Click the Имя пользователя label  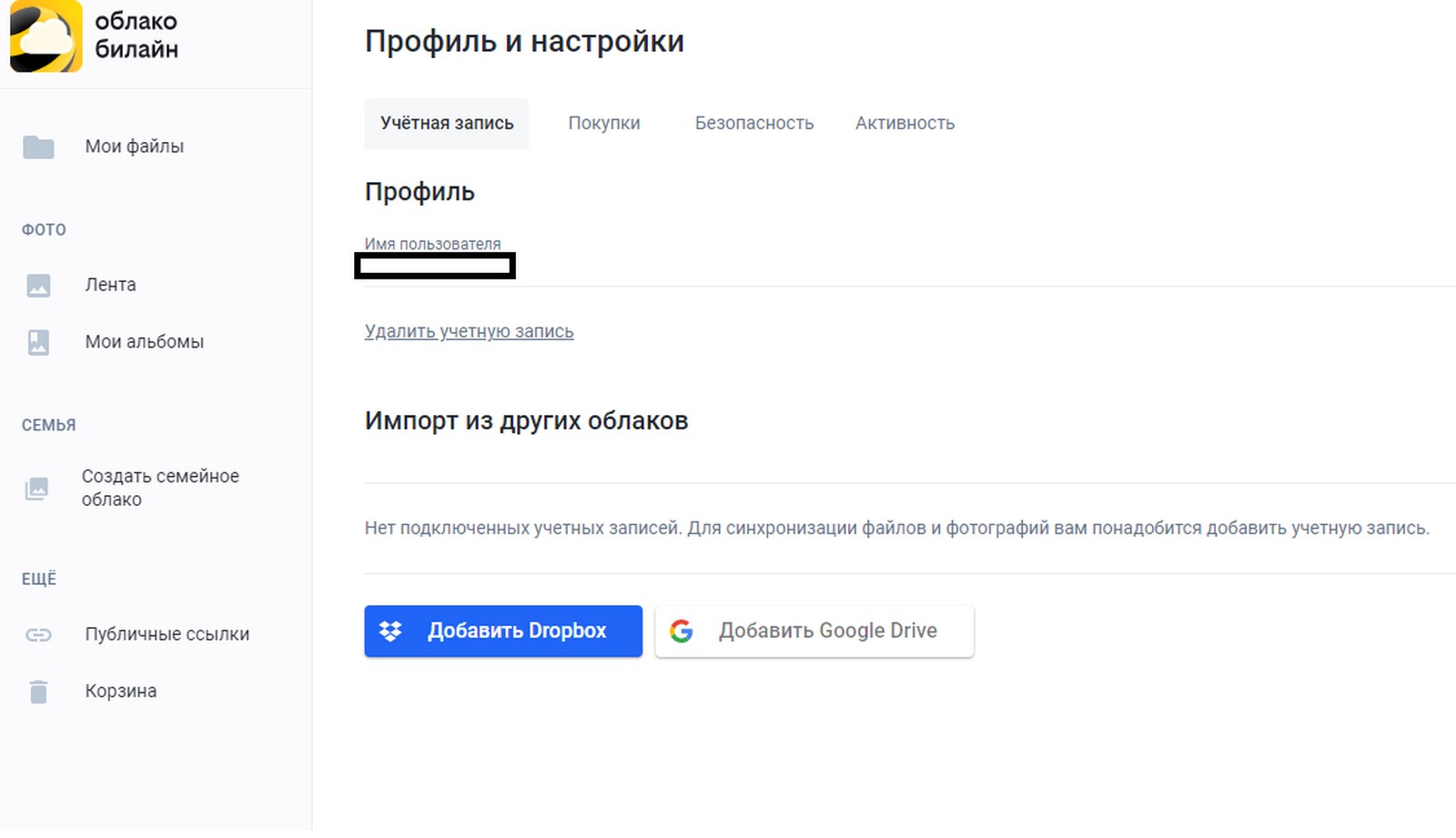click(432, 244)
